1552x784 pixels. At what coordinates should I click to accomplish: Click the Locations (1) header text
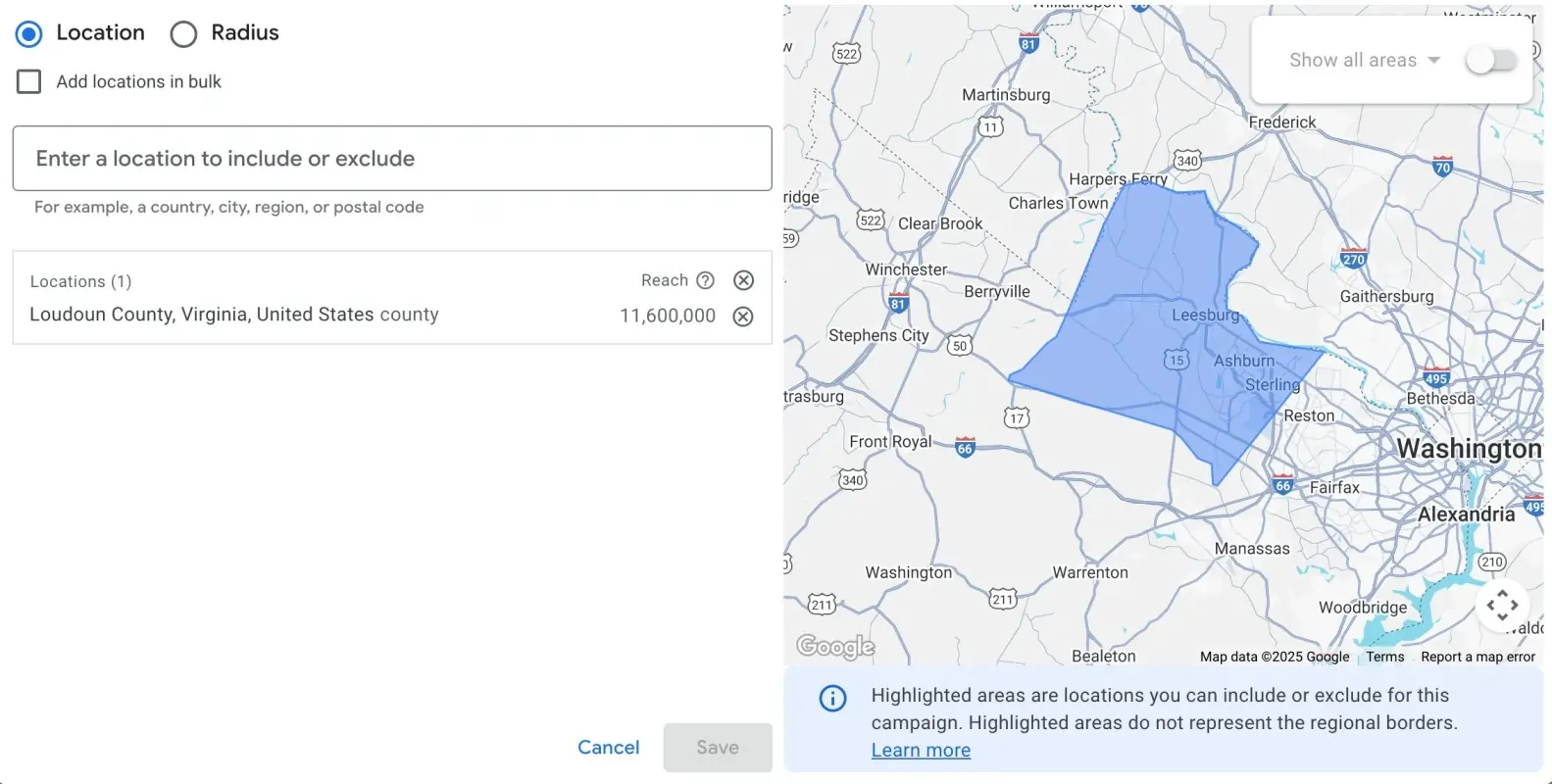pos(80,281)
